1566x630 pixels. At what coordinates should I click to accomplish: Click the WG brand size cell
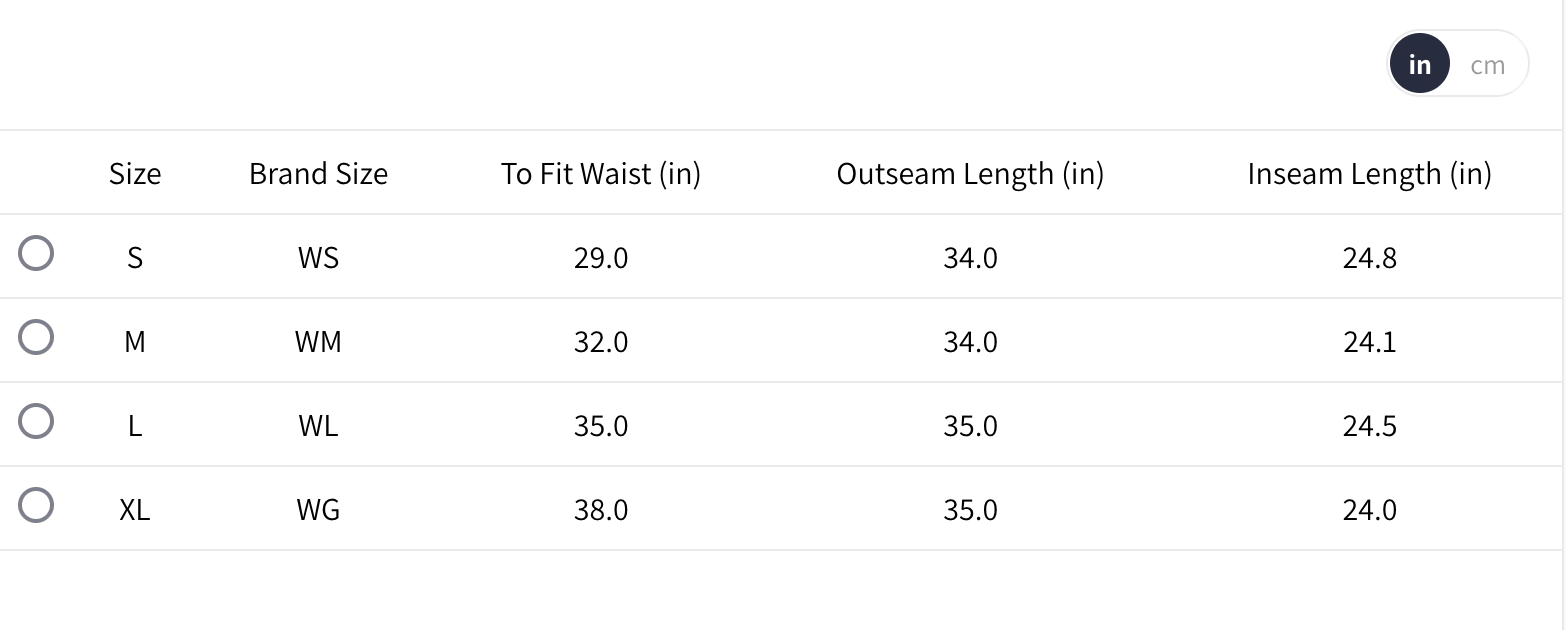point(318,510)
